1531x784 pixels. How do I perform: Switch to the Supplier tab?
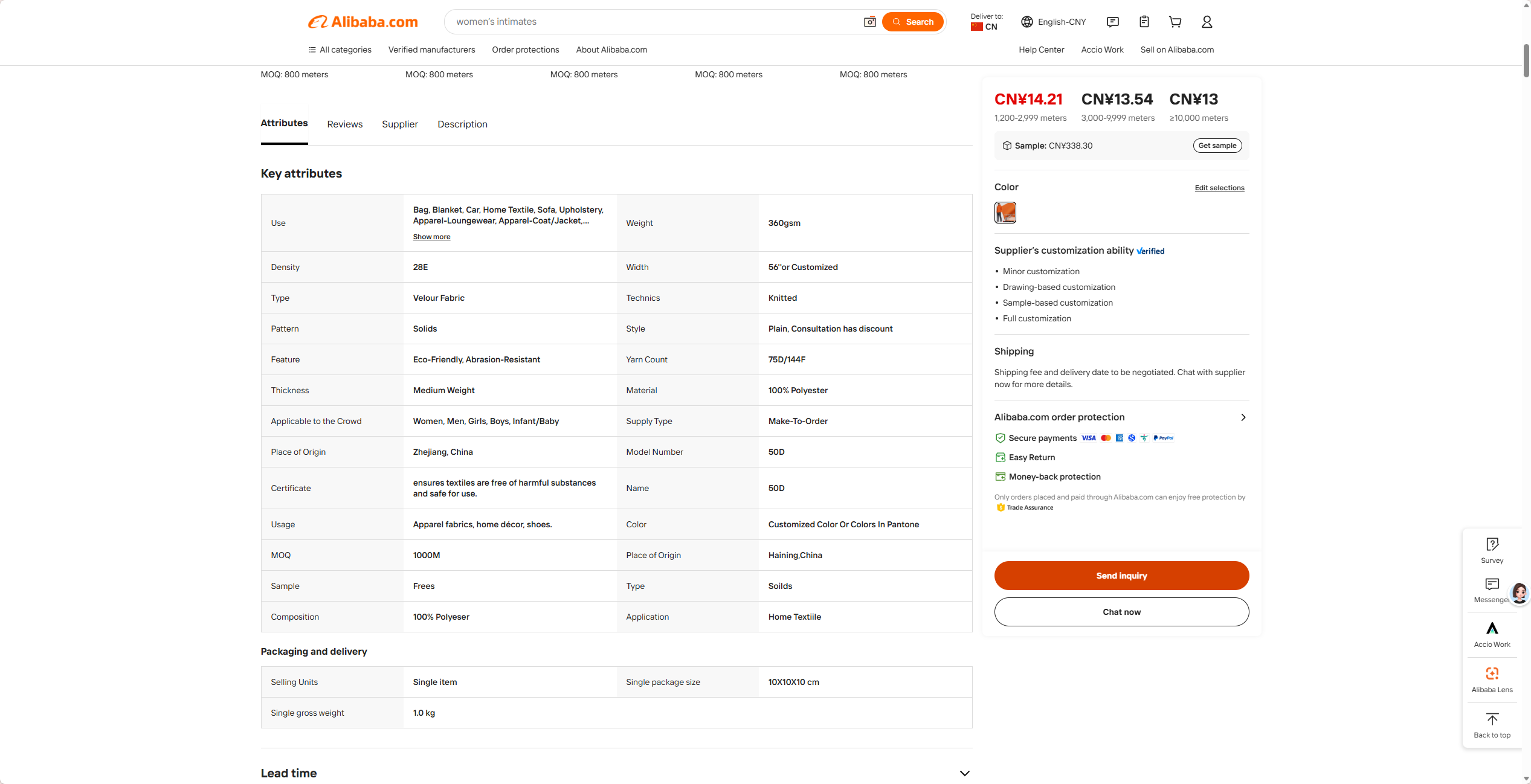[x=399, y=124]
